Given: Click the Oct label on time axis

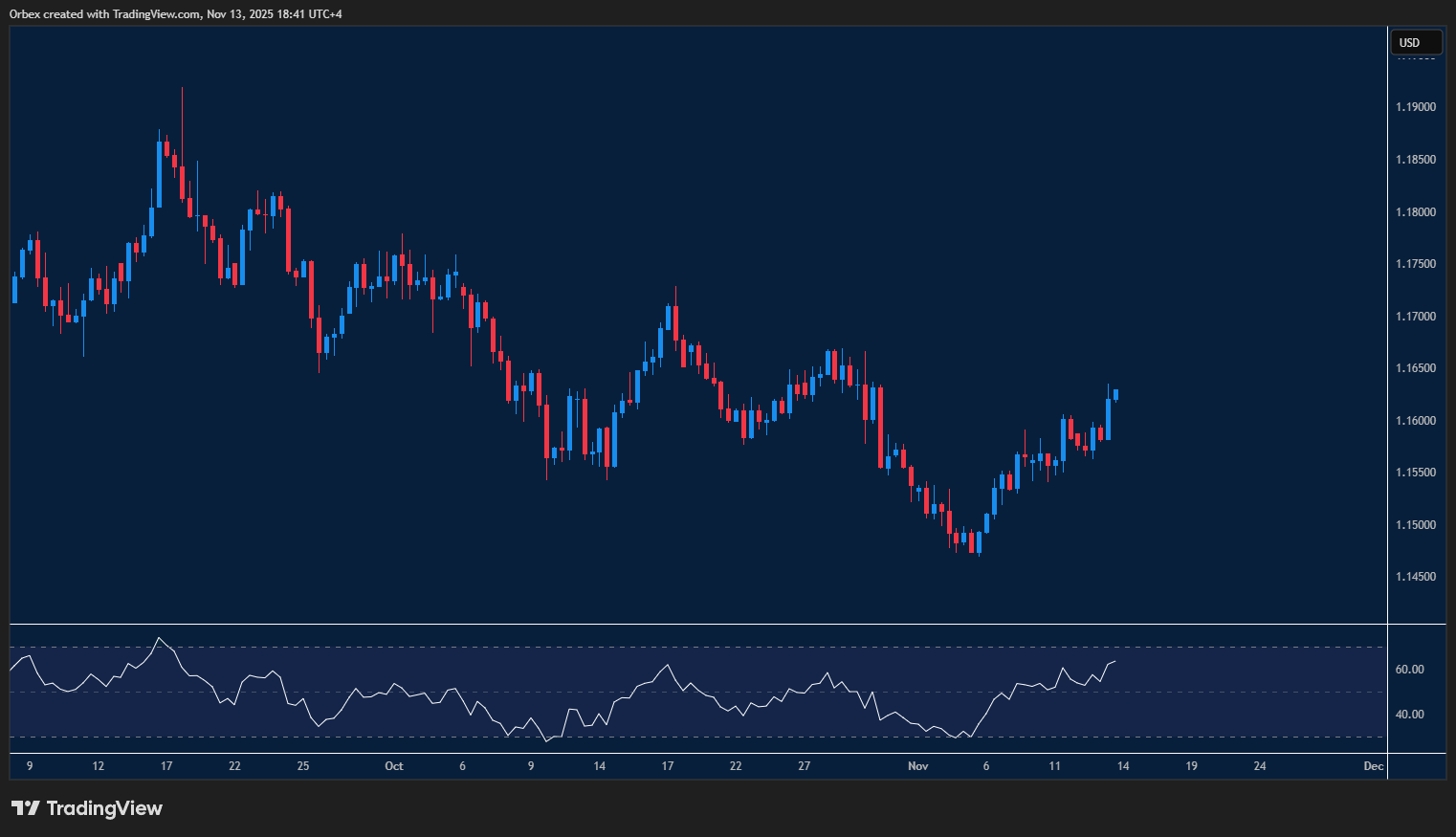Looking at the screenshot, I should click(x=393, y=766).
